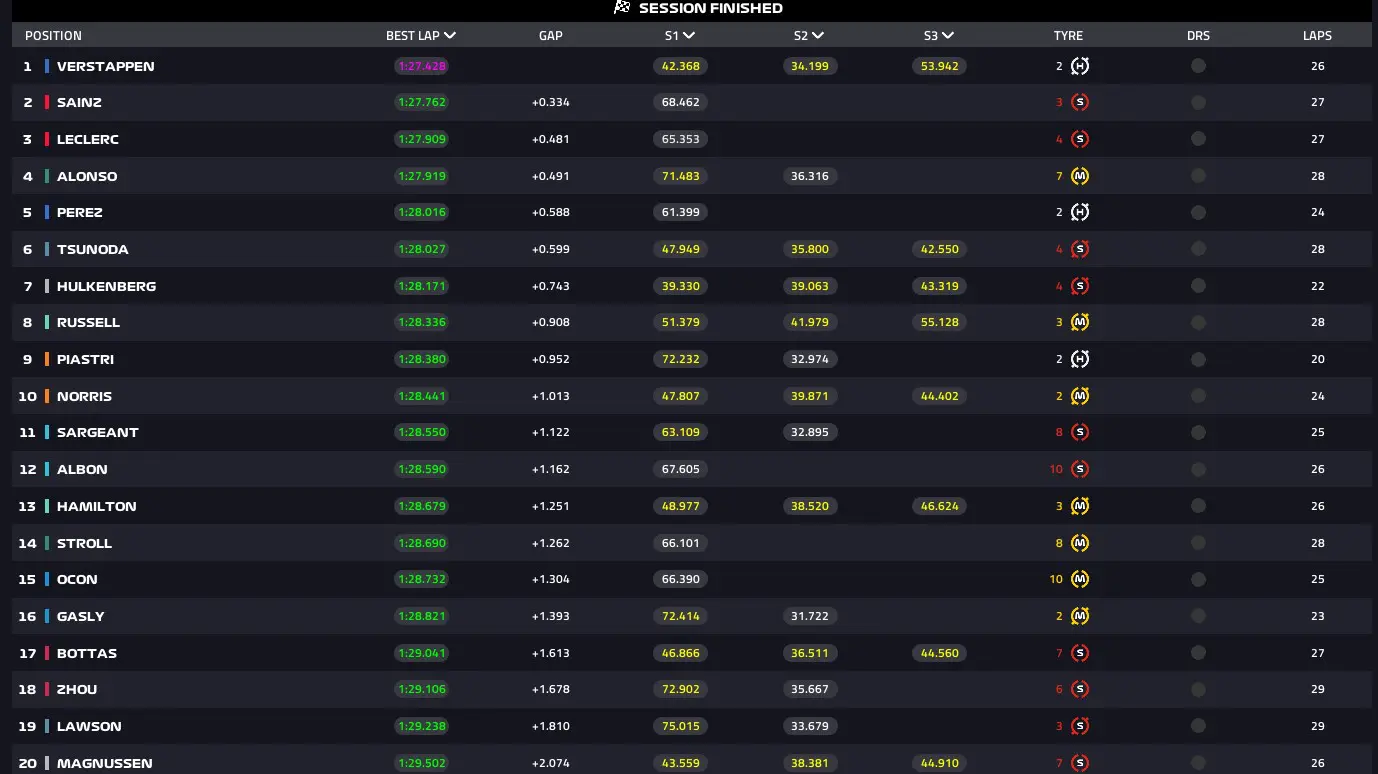Click Sargeant's soft tyre icon
The height and width of the screenshot is (774, 1378).
pyautogui.click(x=1080, y=432)
